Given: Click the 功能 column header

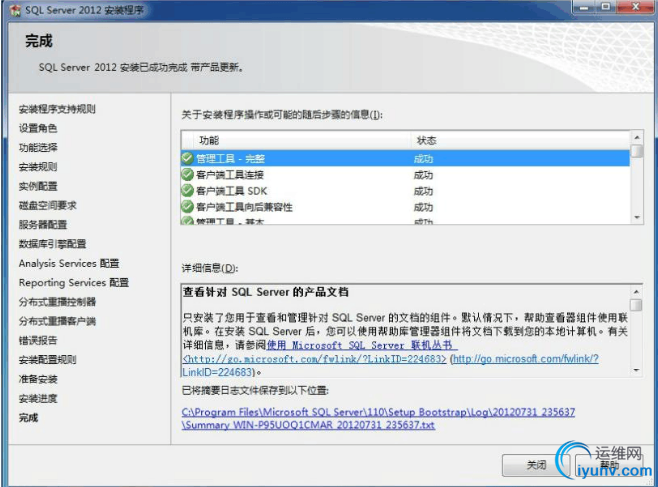Looking at the screenshot, I should pyautogui.click(x=302, y=140).
